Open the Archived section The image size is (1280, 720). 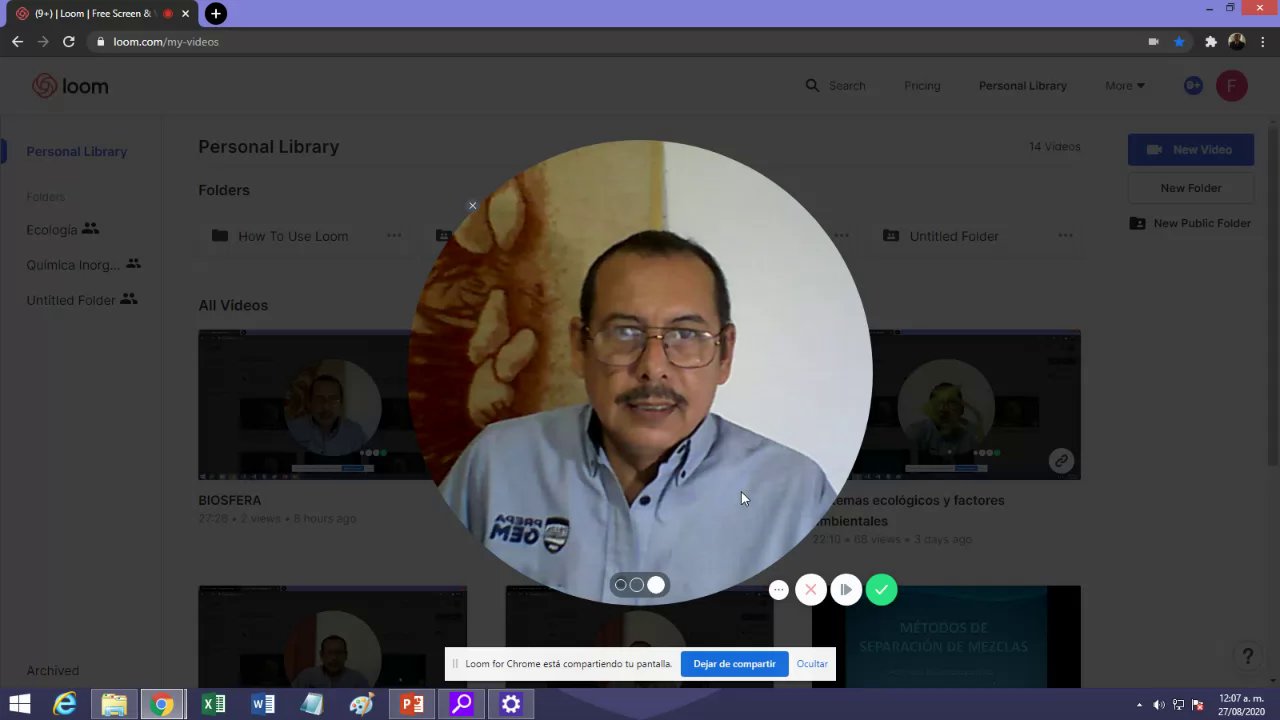click(x=52, y=671)
